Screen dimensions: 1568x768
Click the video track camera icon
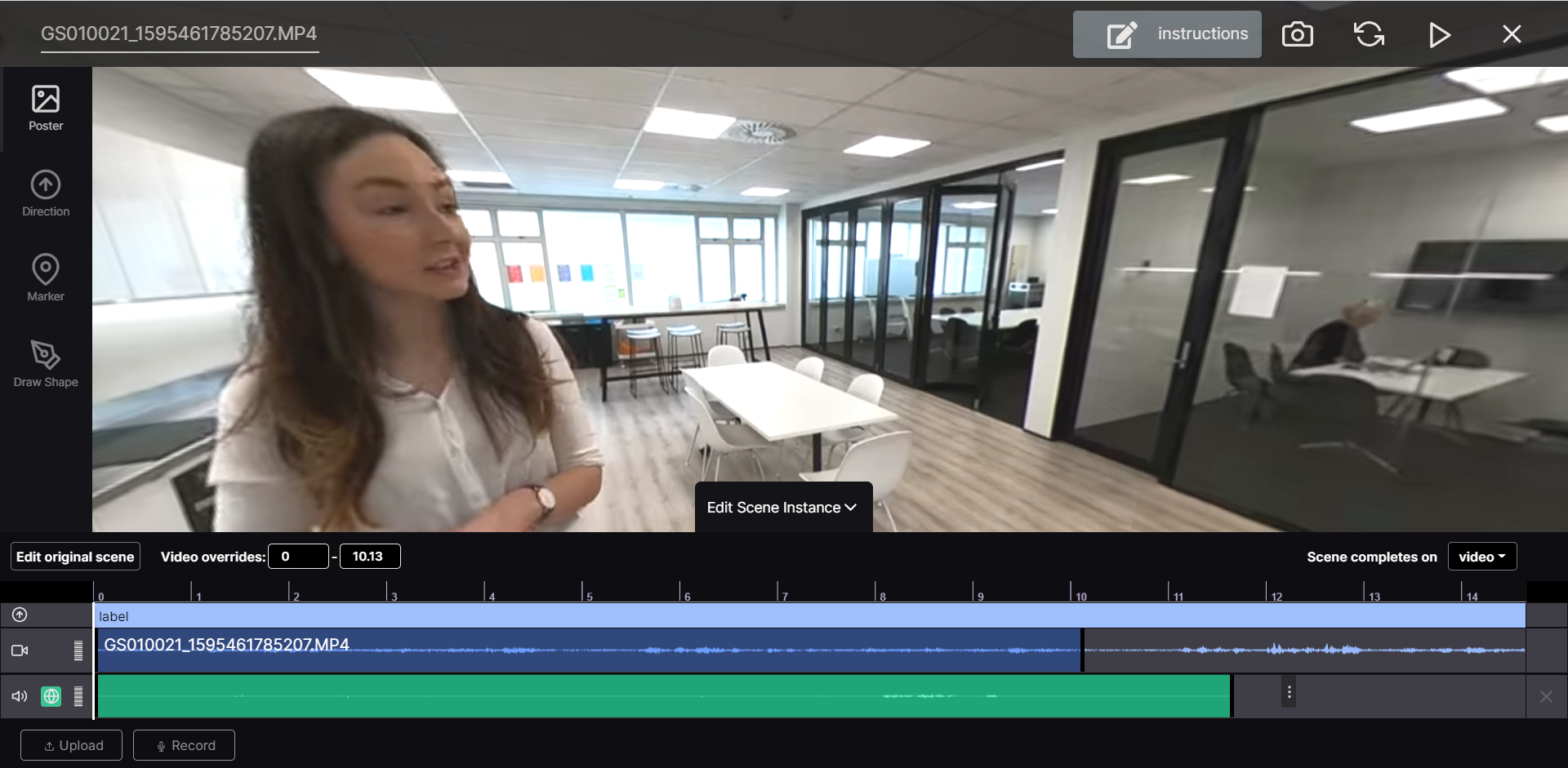(x=20, y=650)
